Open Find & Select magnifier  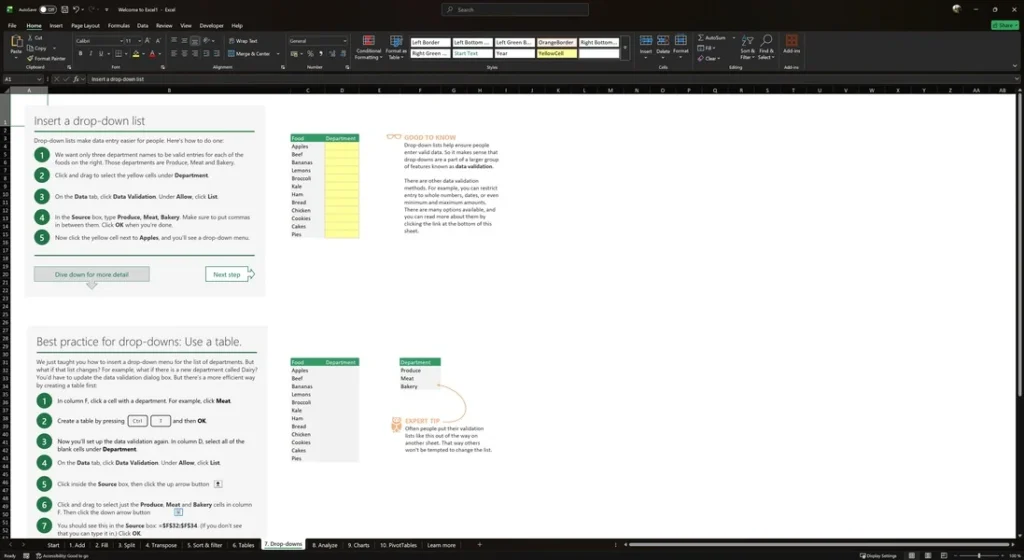pyautogui.click(x=766, y=46)
